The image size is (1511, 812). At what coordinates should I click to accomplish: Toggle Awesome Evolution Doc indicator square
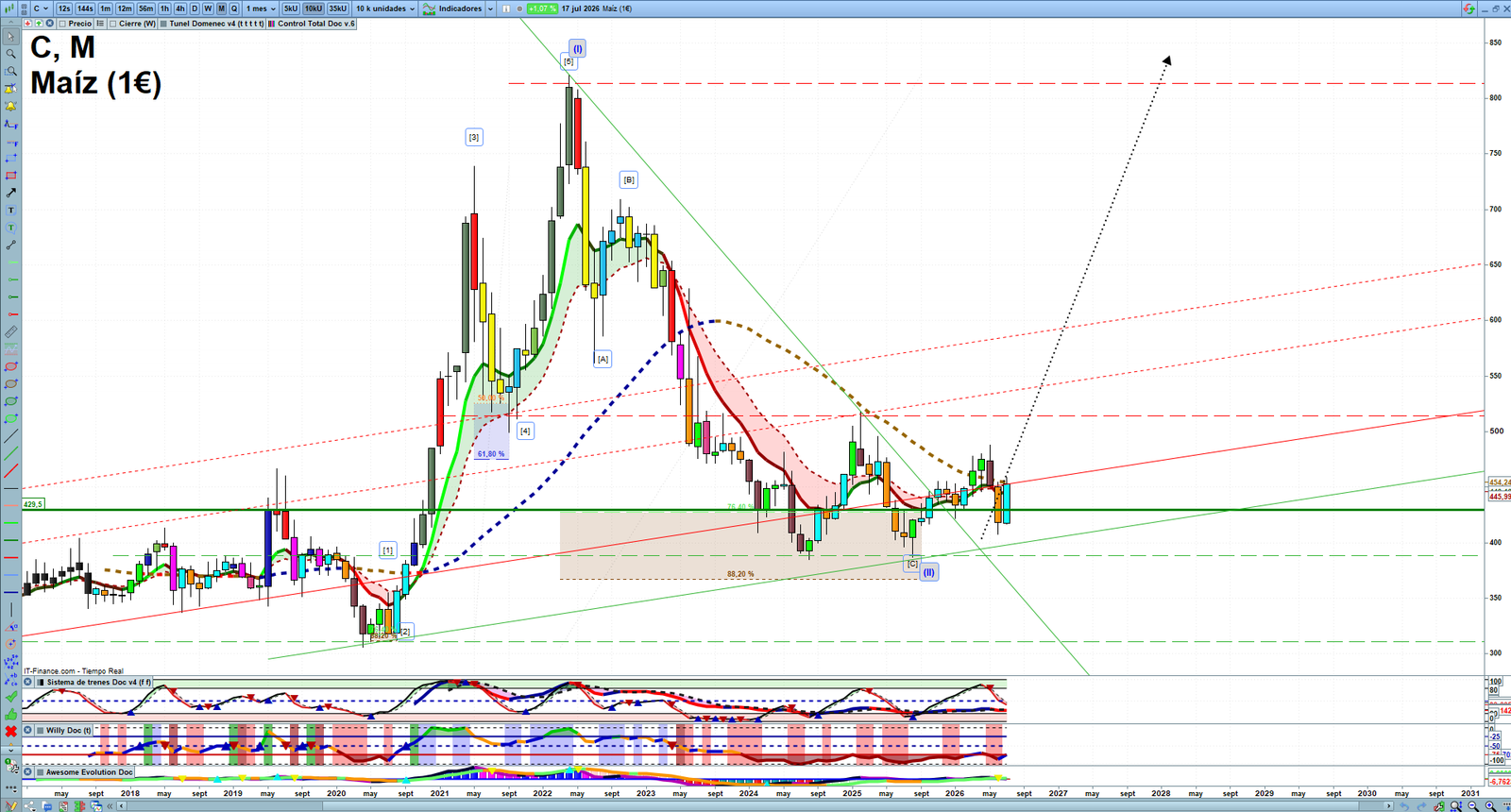40,772
